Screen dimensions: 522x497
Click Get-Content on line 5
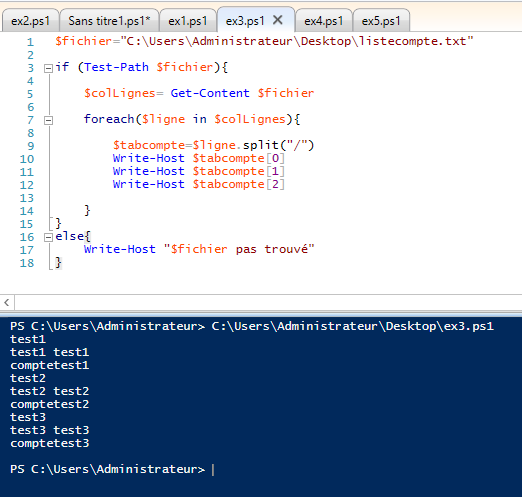click(x=210, y=93)
